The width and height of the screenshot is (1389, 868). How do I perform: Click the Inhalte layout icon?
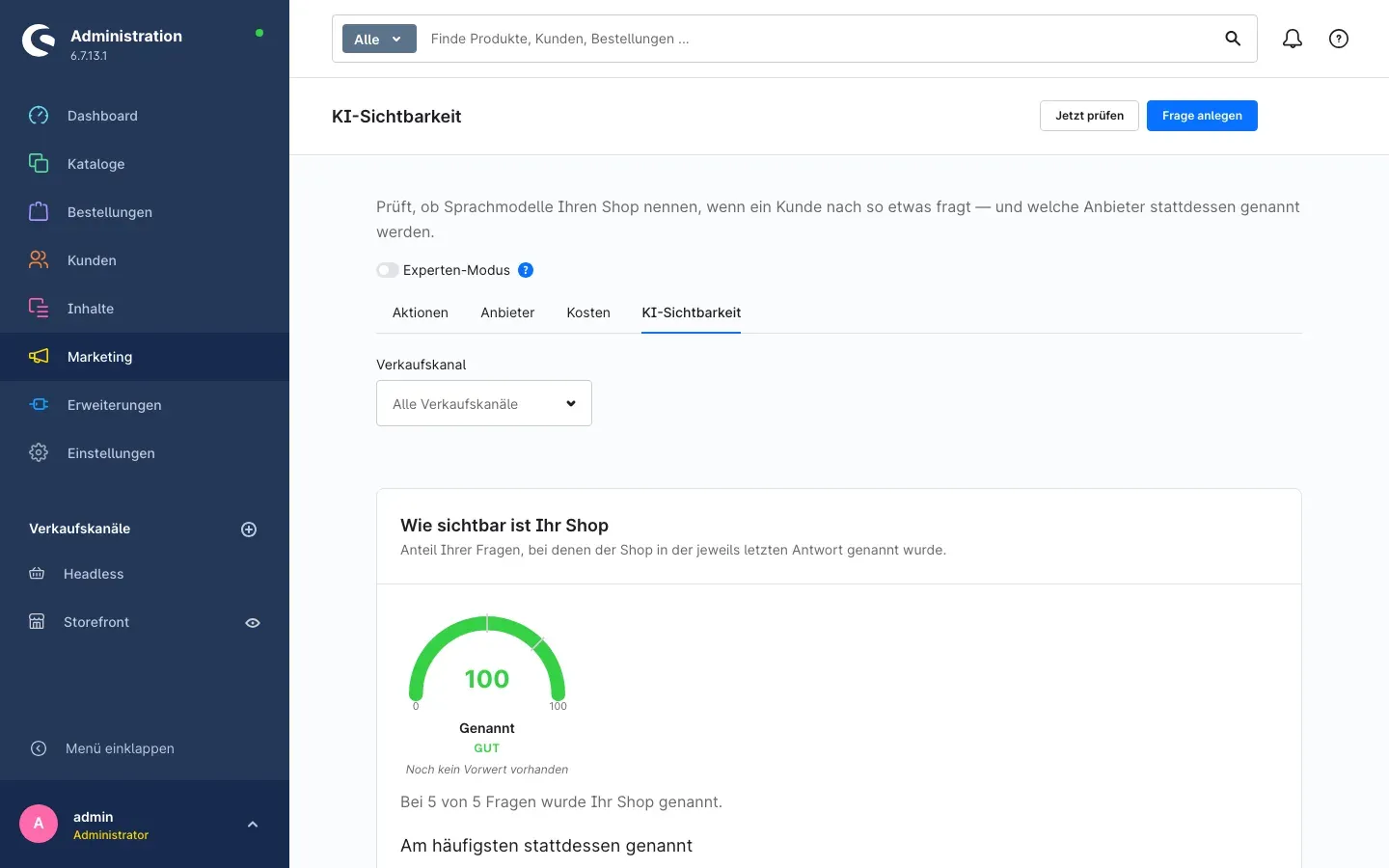point(39,309)
